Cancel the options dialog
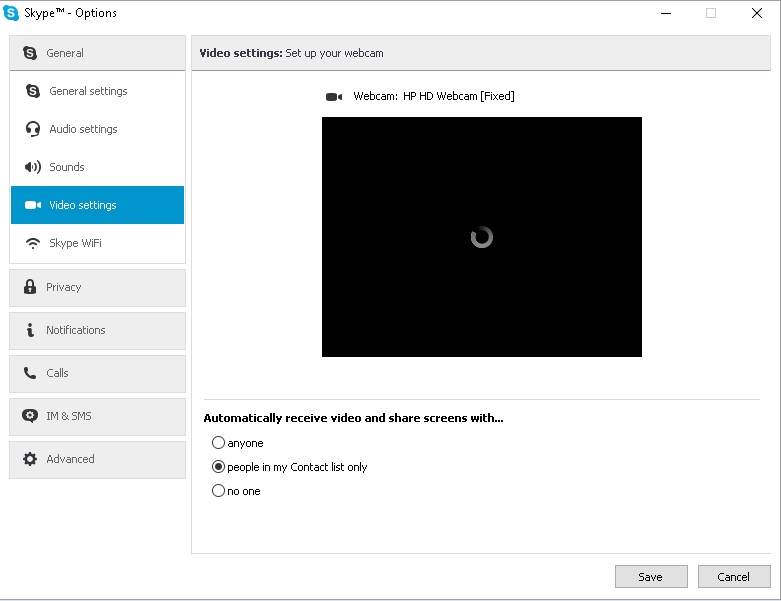The height and width of the screenshot is (601, 781). [x=734, y=577]
